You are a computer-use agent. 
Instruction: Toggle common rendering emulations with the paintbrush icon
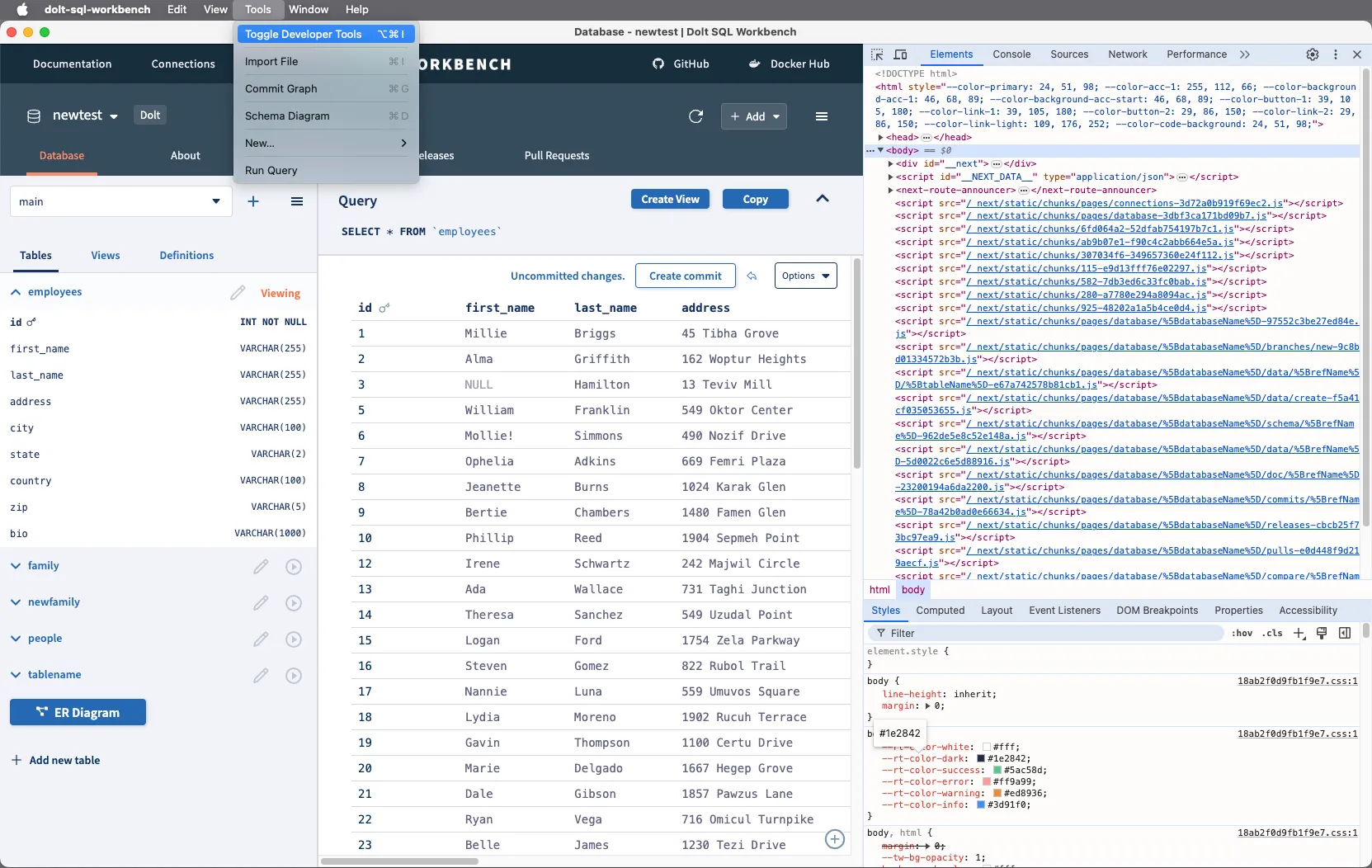(x=1322, y=634)
